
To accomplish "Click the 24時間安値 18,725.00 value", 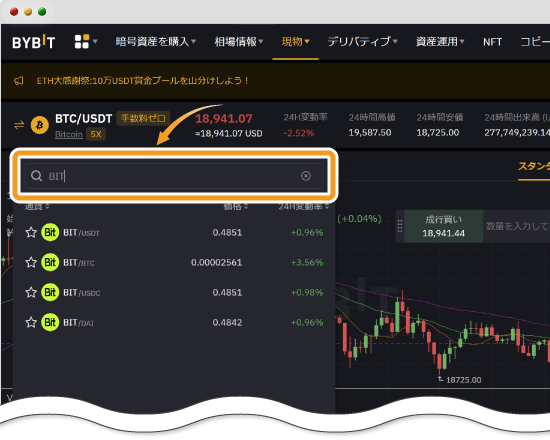I will tap(437, 133).
